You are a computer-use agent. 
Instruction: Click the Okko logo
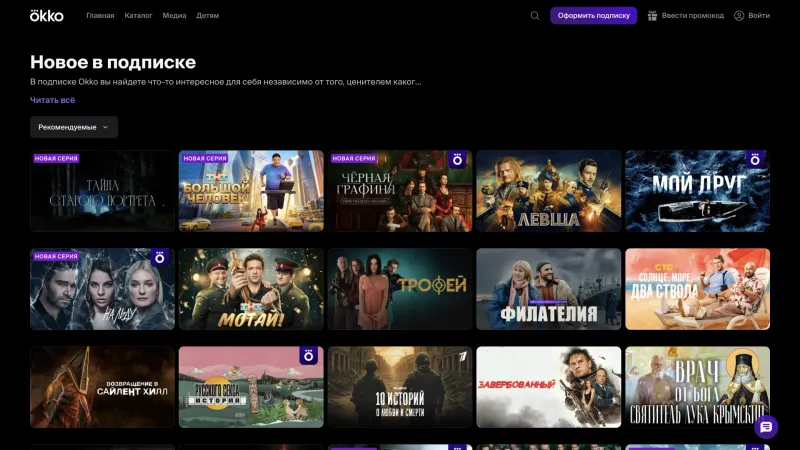[x=46, y=15]
